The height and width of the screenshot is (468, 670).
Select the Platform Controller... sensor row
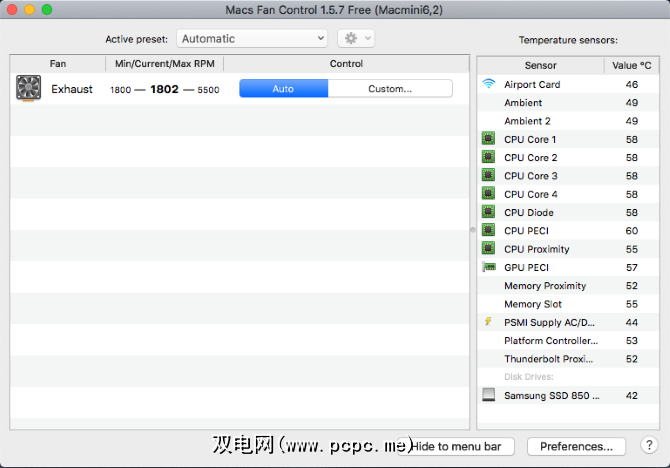[568, 341]
